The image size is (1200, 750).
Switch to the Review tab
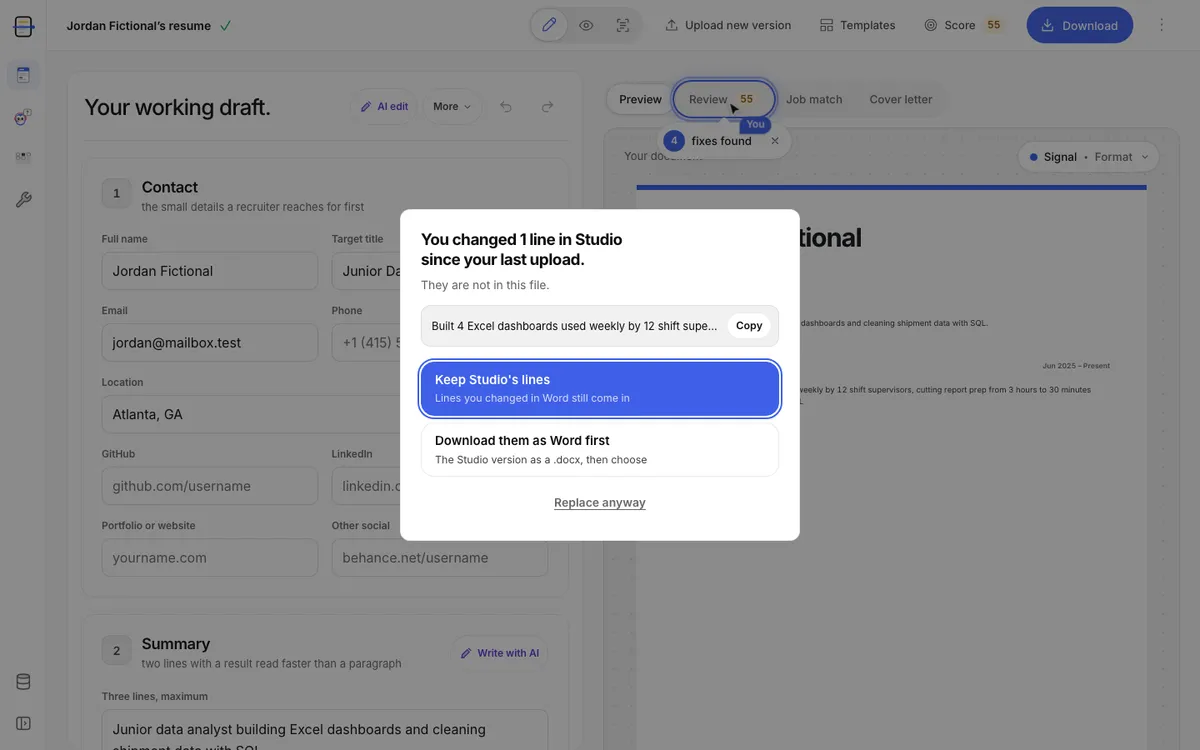pyautogui.click(x=723, y=99)
